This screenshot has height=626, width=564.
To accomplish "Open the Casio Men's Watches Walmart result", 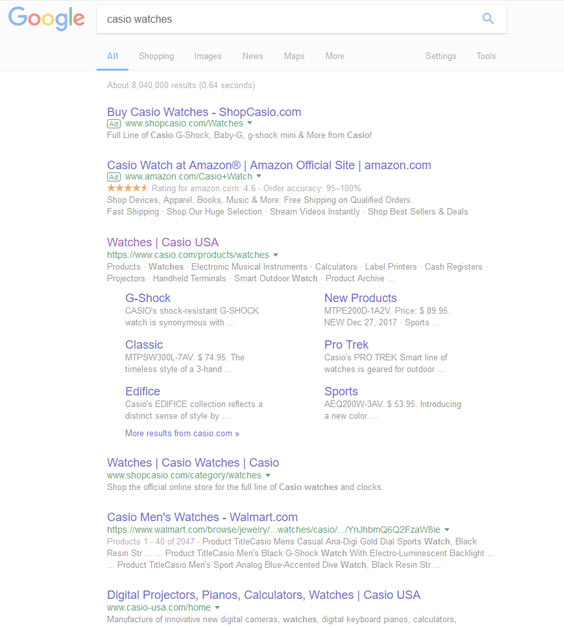I will pos(202,517).
